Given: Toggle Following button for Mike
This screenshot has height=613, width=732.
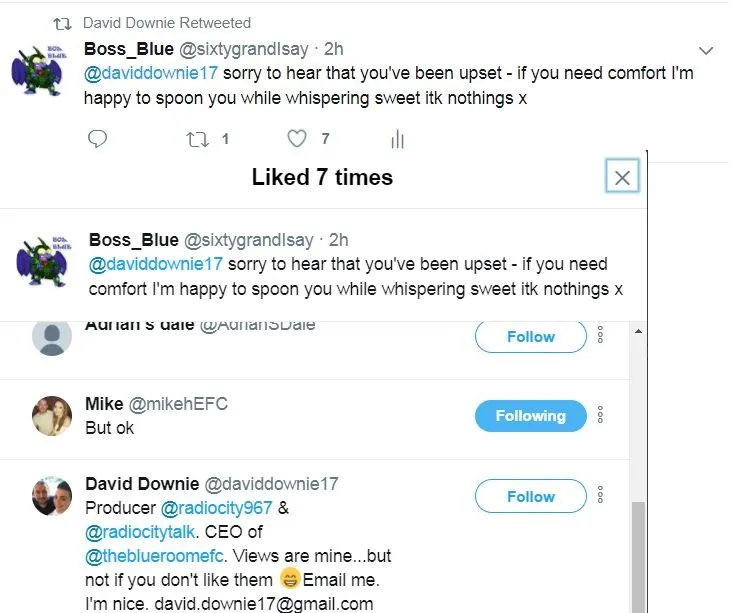Looking at the screenshot, I should click(x=530, y=416).
